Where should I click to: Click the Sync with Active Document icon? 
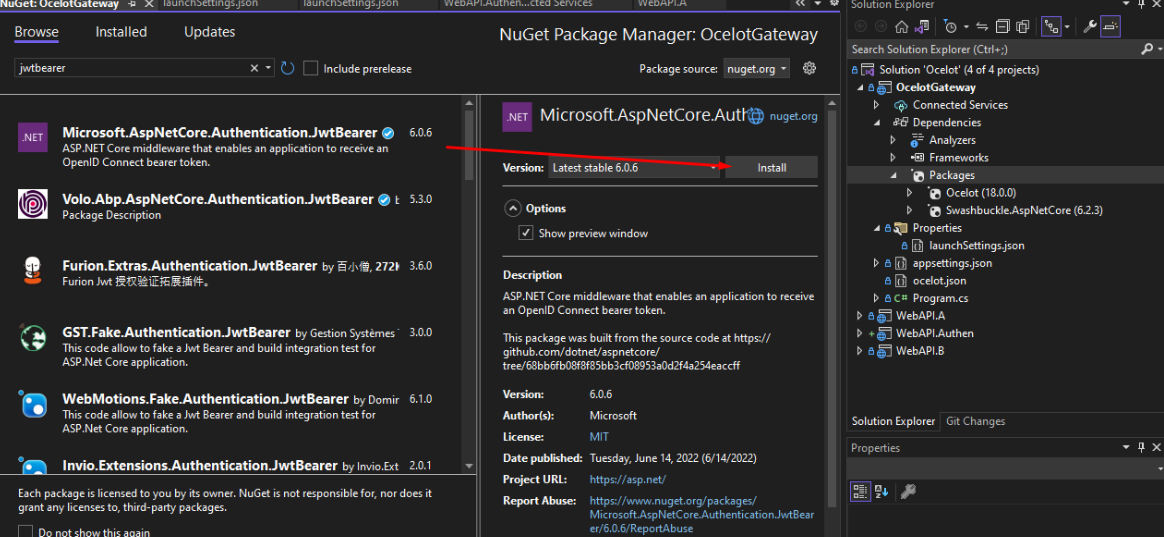[981, 26]
